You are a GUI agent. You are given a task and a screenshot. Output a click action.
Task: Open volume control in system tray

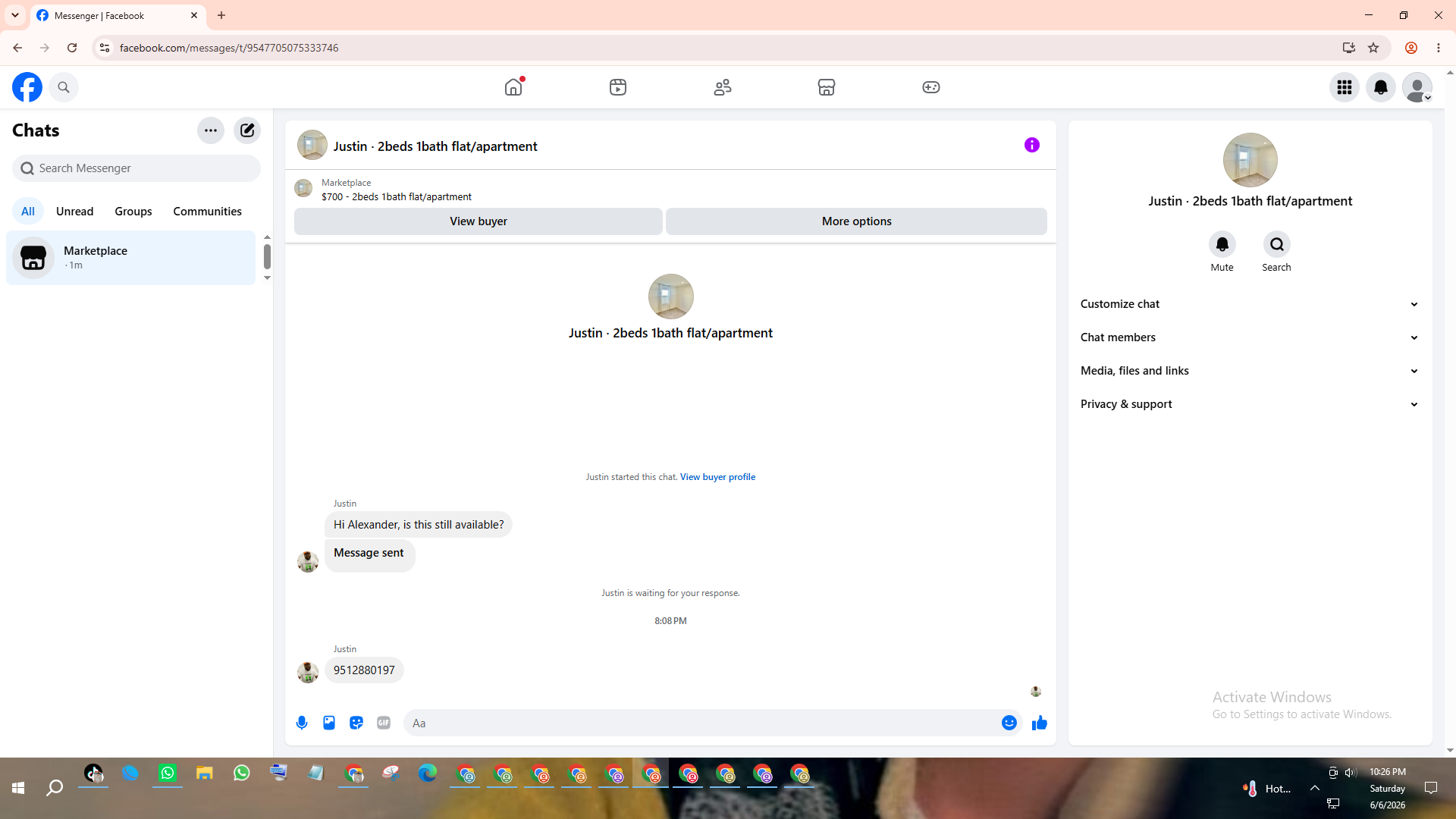1350,773
